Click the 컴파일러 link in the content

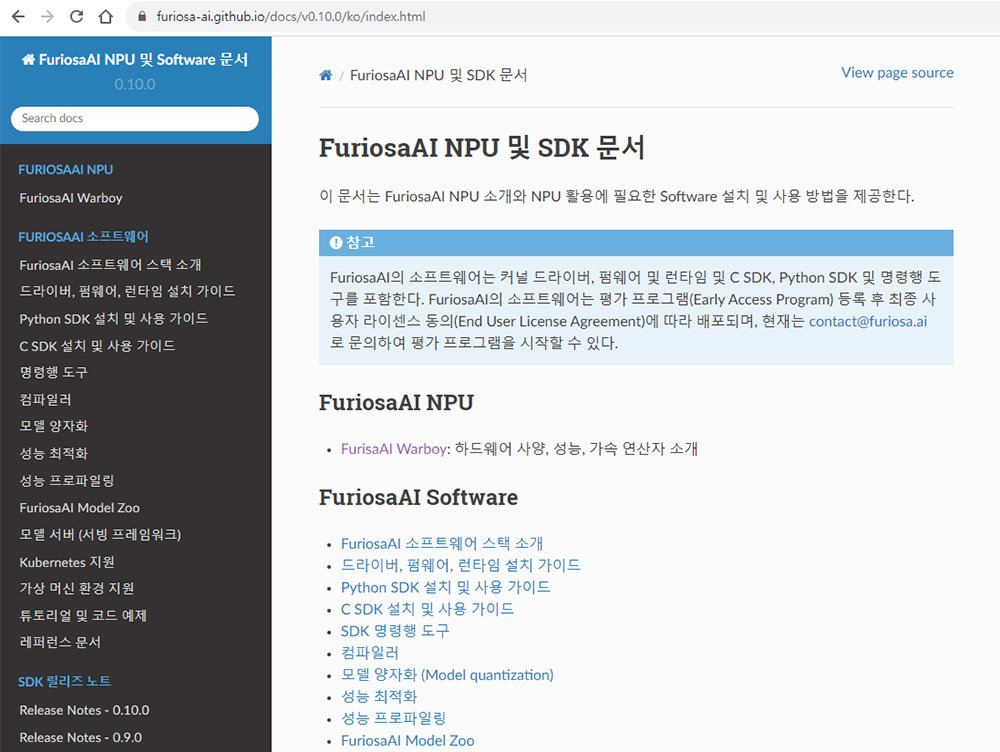click(x=370, y=653)
